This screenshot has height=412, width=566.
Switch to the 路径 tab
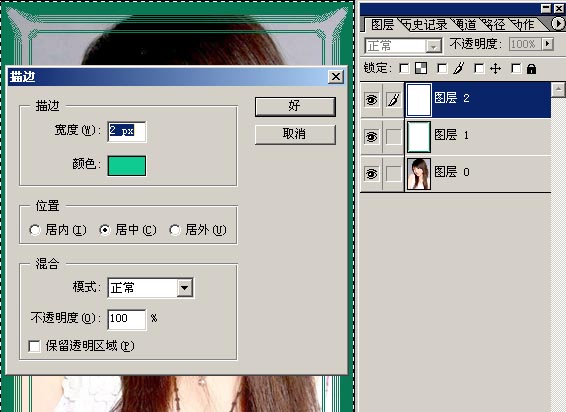[x=494, y=25]
